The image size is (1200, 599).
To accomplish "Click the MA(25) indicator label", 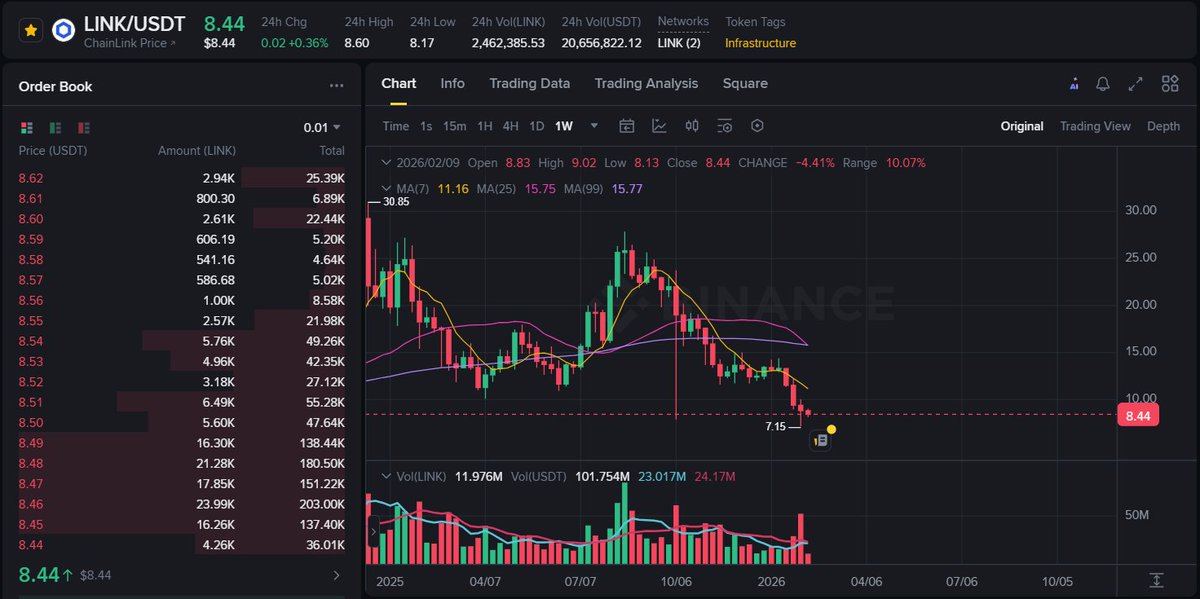I will coord(497,189).
